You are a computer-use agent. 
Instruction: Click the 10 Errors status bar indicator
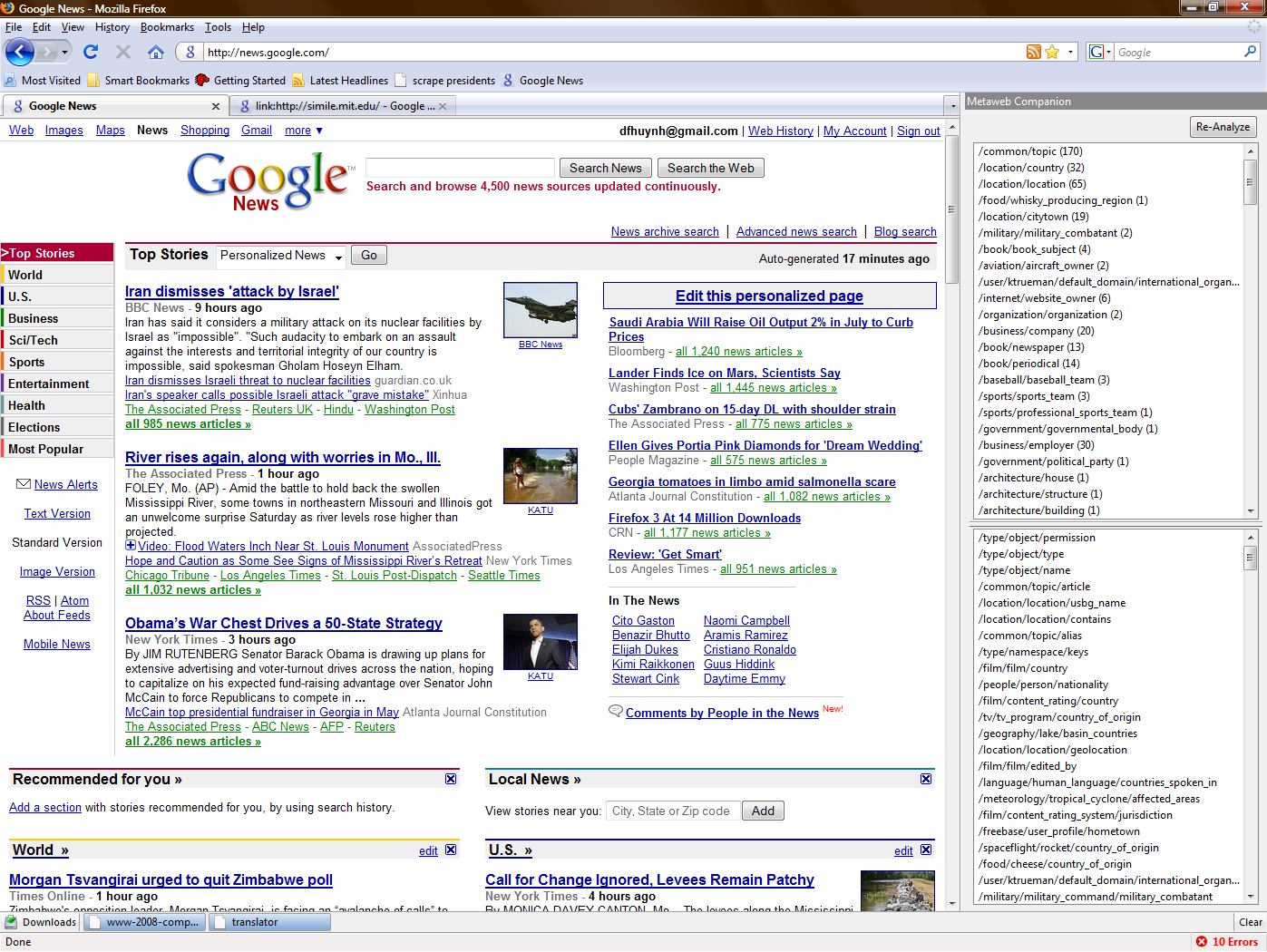pos(1227,942)
